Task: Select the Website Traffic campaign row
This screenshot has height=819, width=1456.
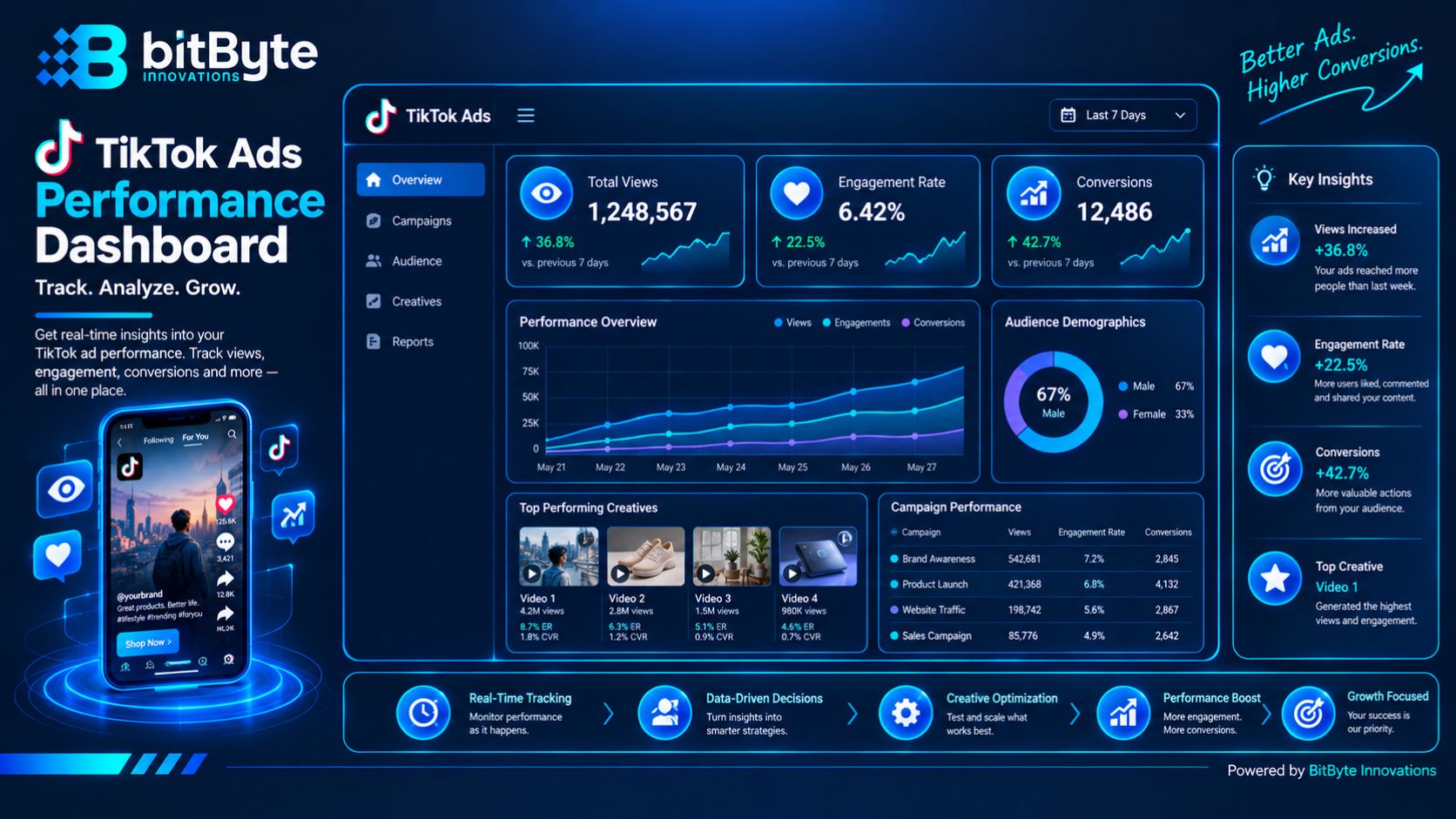Action: point(1041,610)
